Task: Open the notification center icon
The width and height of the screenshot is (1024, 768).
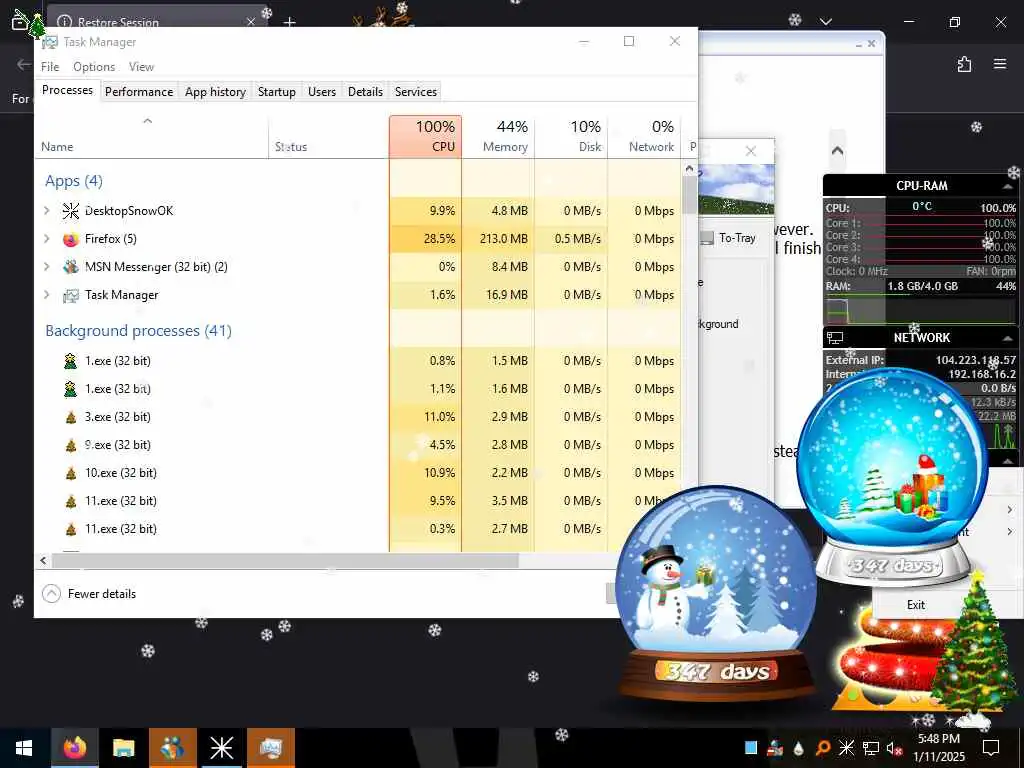Action: [x=991, y=747]
